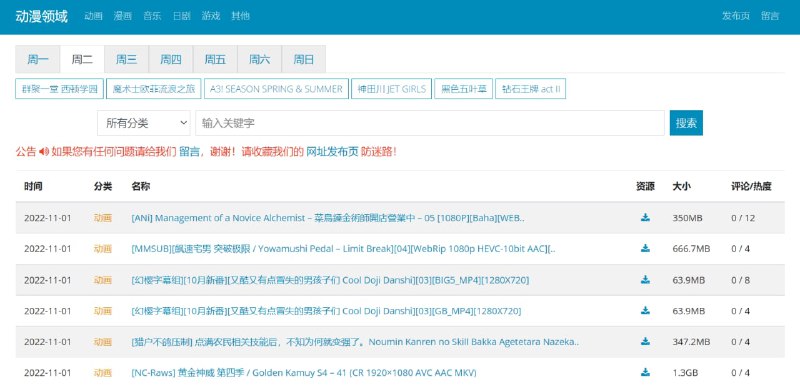Switch to the 周三 tab

127,60
